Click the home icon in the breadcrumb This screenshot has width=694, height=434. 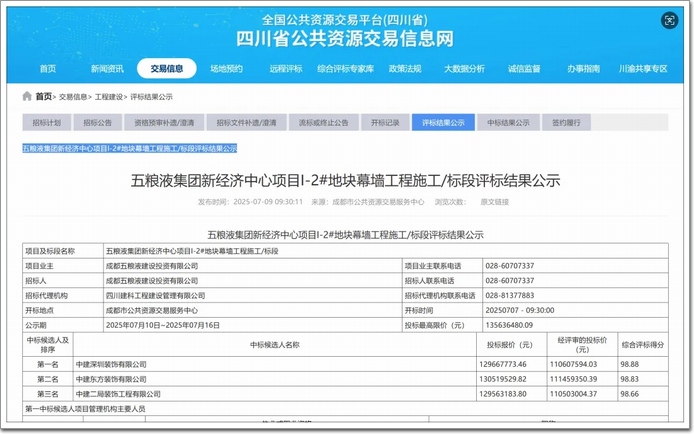pos(27,97)
